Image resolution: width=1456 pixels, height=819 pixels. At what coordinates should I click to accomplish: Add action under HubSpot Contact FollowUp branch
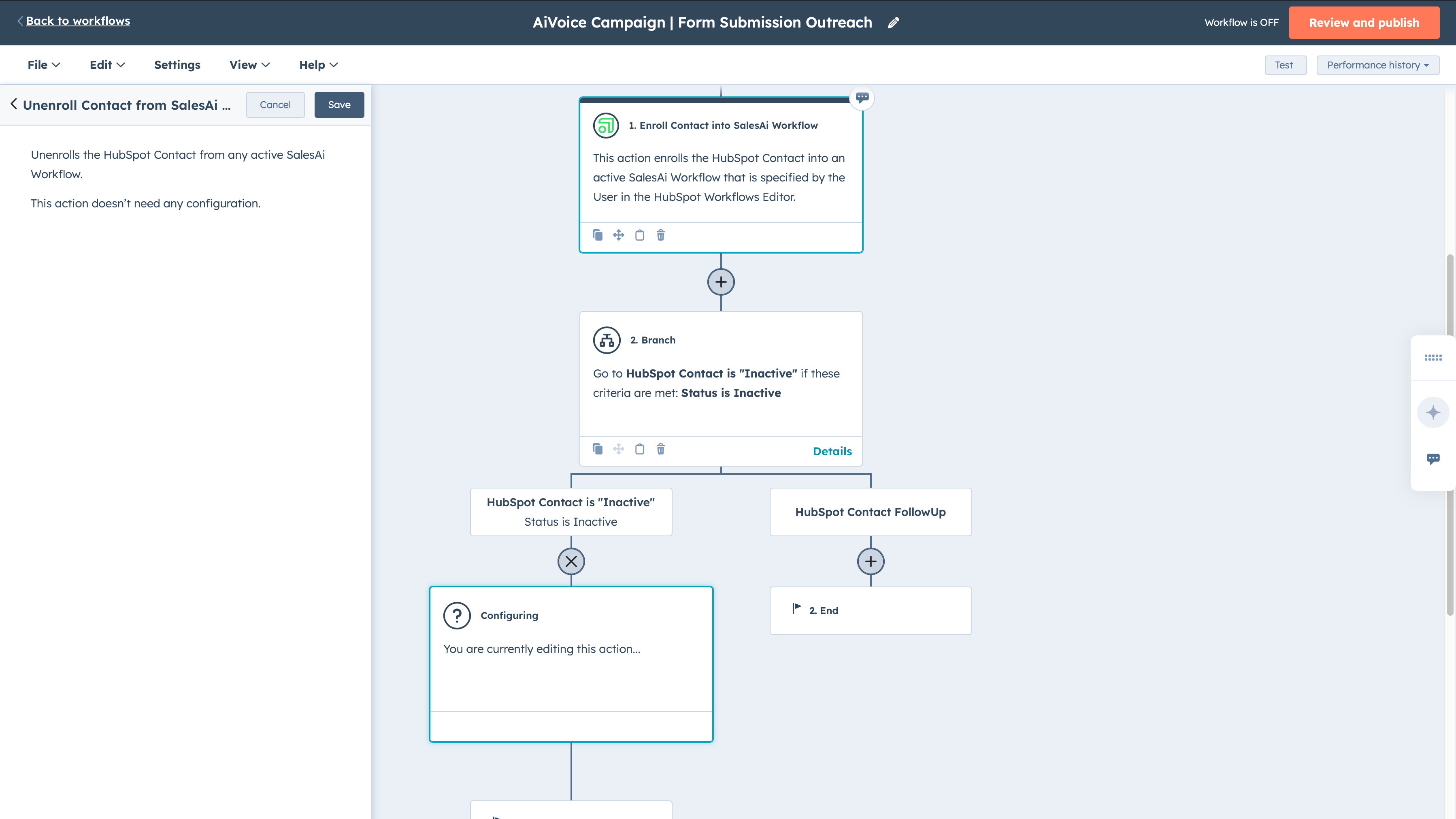[871, 562]
